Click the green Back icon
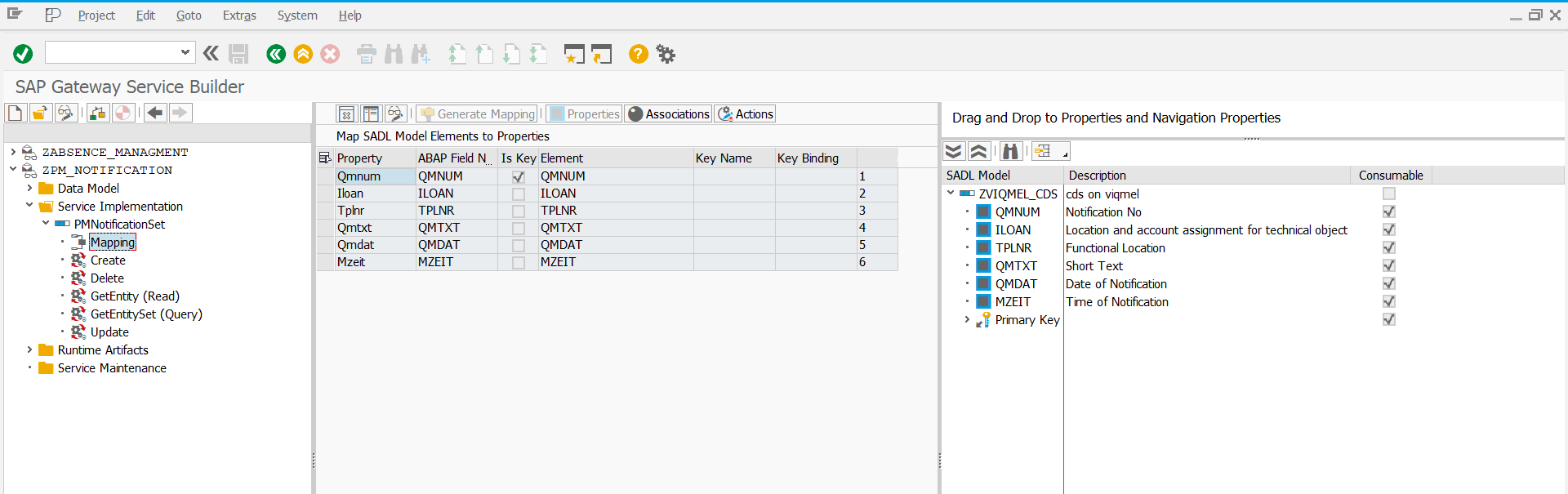 pyautogui.click(x=276, y=54)
